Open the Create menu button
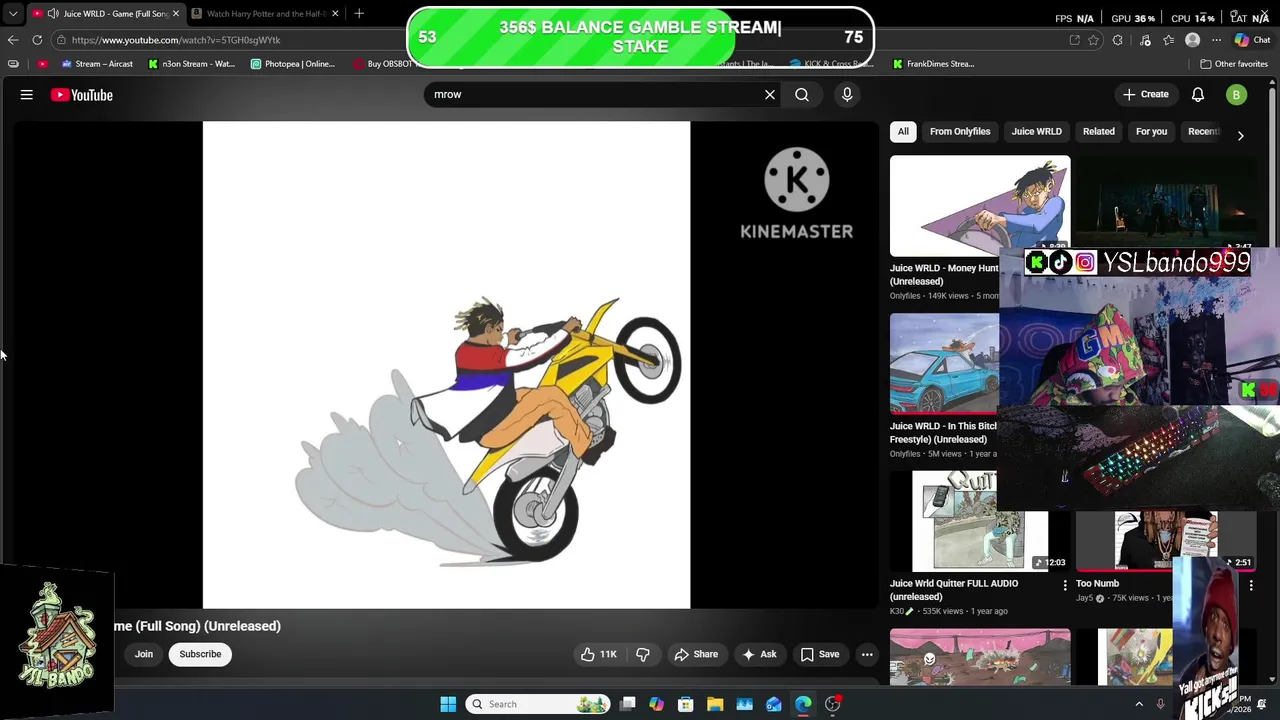1280x720 pixels. (x=1146, y=95)
